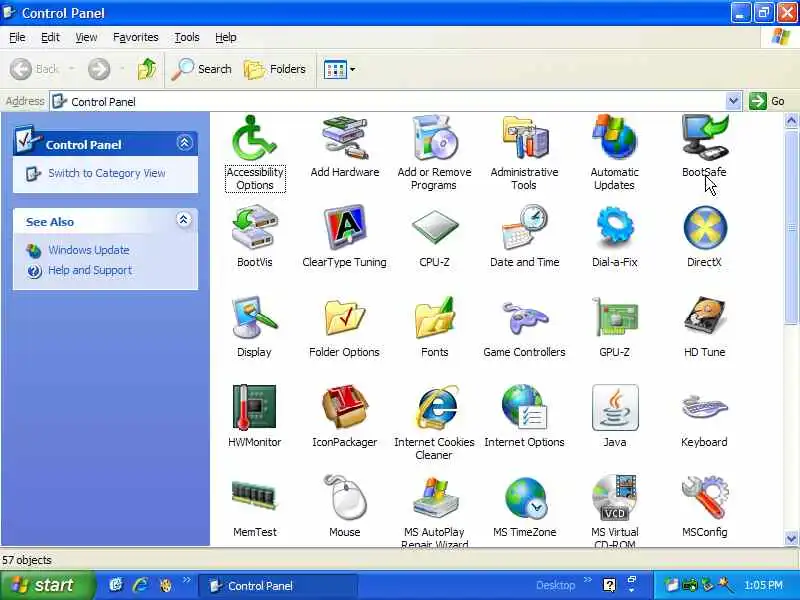Open Help and Support link
Viewport: 800px width, 600px height.
pos(90,270)
